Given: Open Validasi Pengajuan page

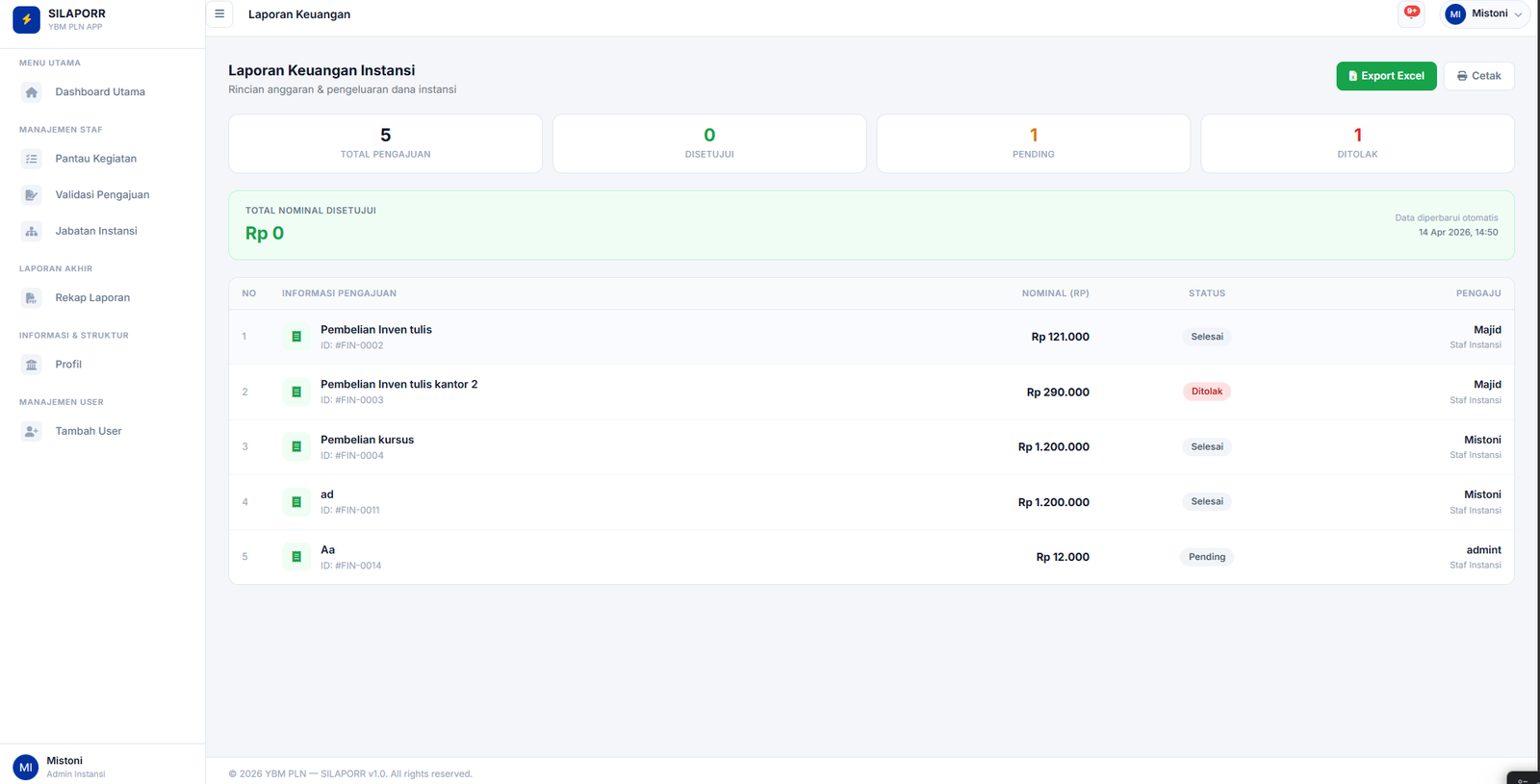Looking at the screenshot, I should click(x=102, y=195).
